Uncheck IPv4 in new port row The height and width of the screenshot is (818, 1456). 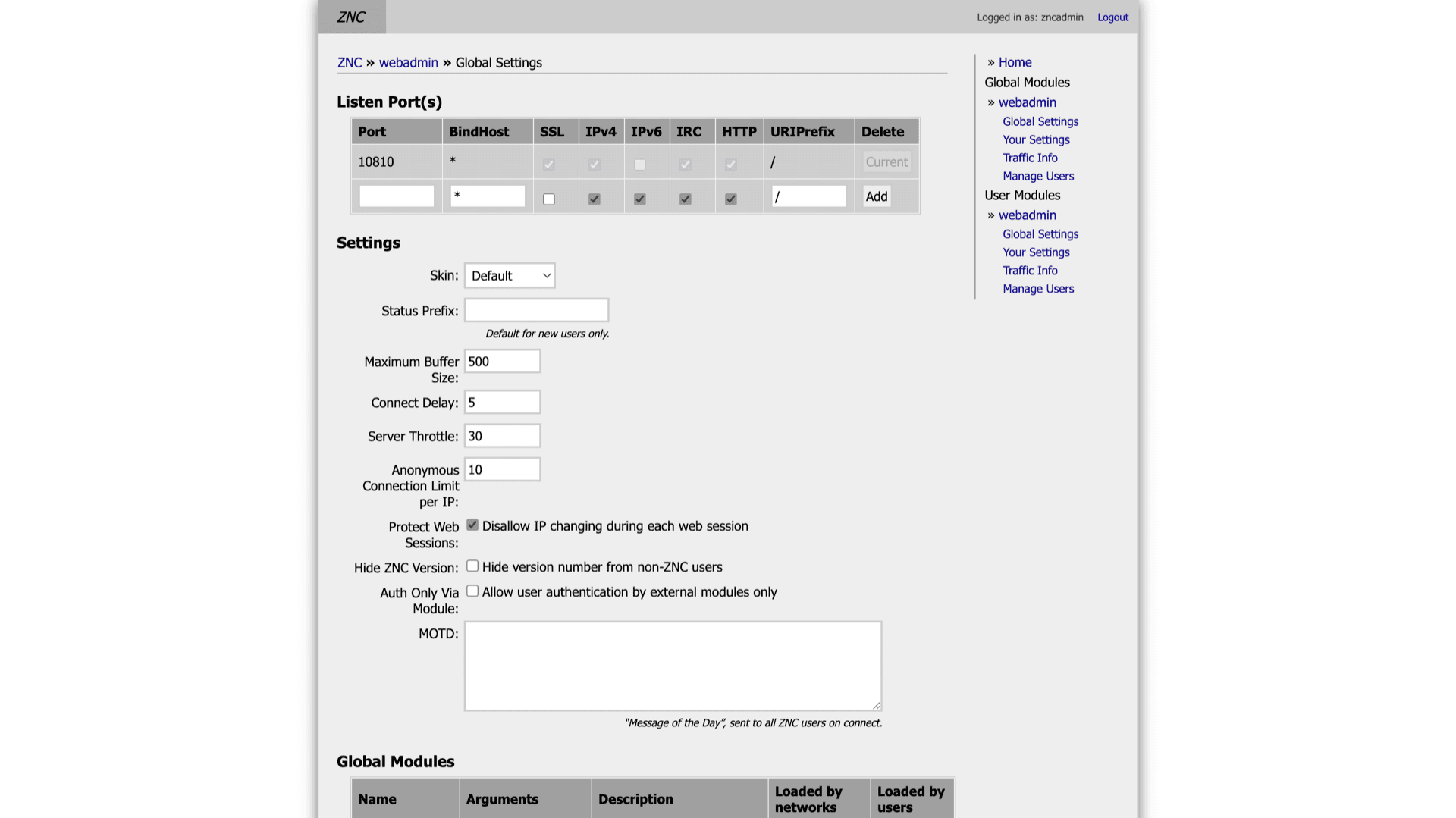tap(595, 199)
